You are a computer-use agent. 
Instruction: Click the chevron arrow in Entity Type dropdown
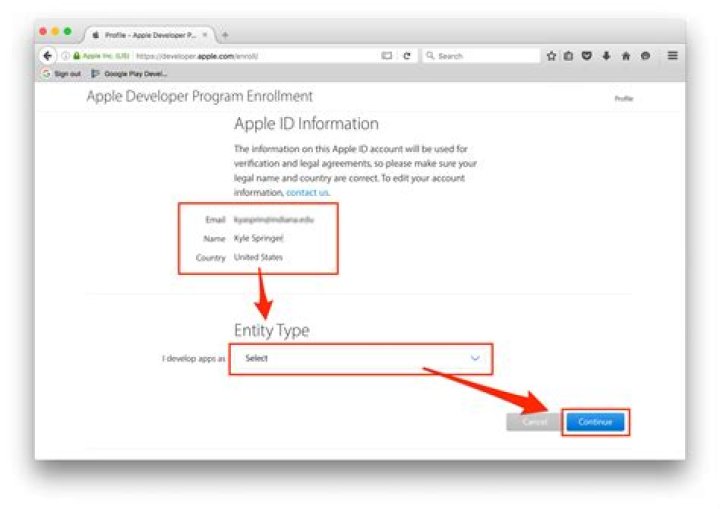(475, 358)
